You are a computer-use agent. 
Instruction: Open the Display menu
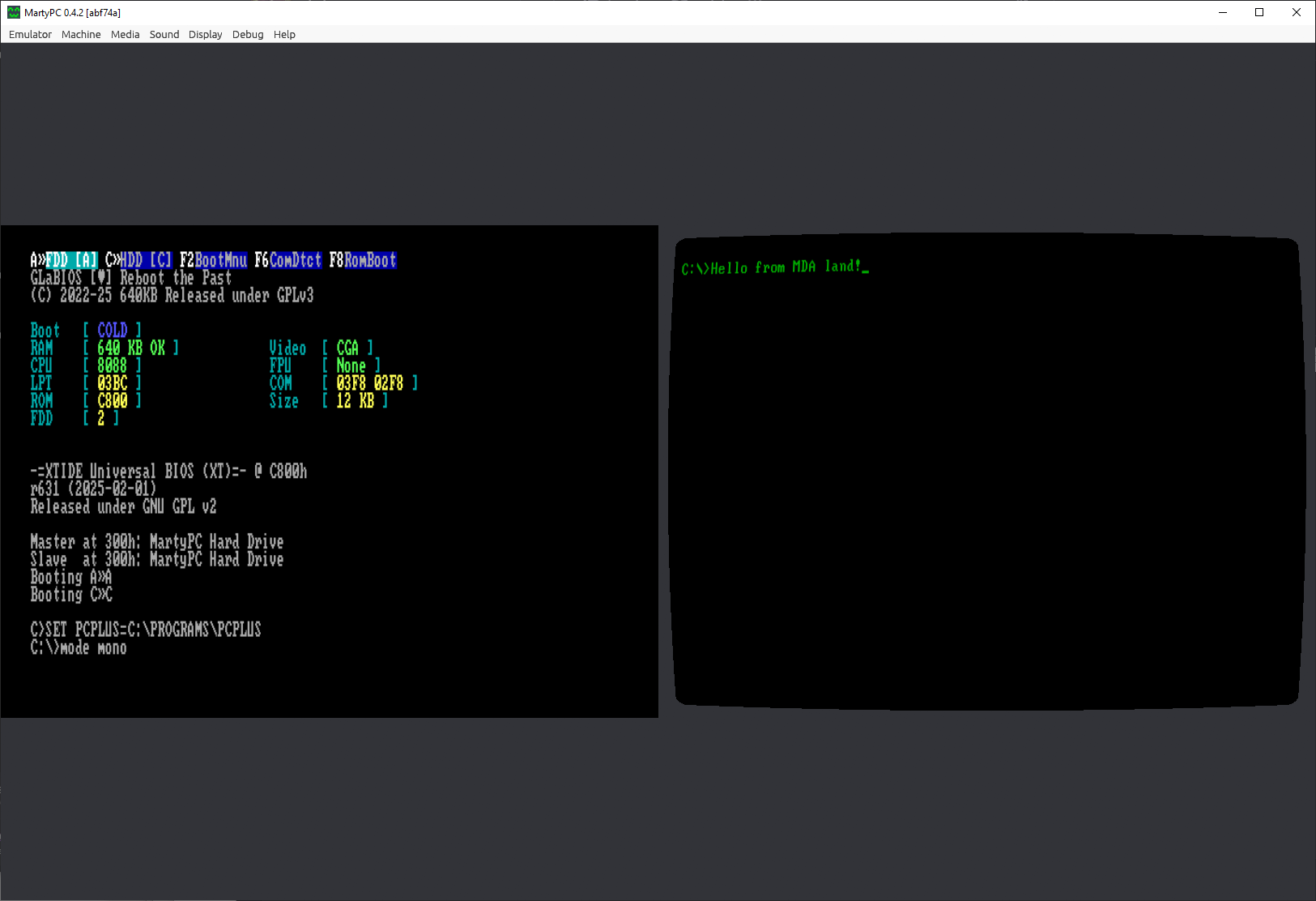(x=205, y=35)
